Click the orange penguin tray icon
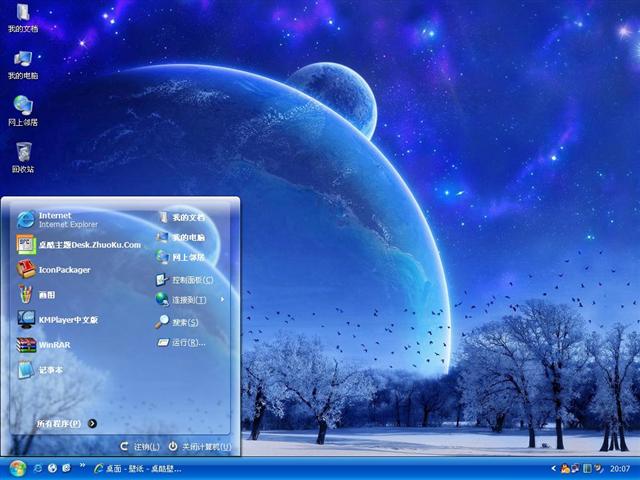Viewport: 640px width, 480px height. pos(565,469)
